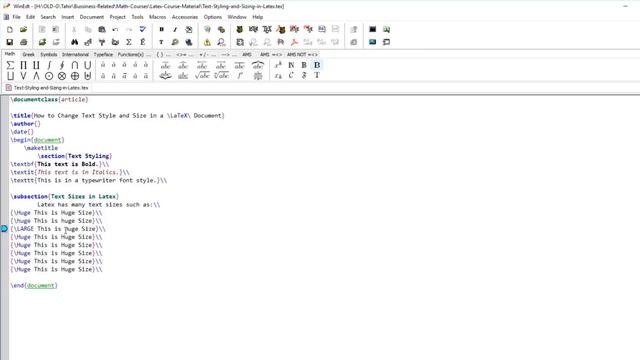Insert the superscript x power template

tap(278, 65)
